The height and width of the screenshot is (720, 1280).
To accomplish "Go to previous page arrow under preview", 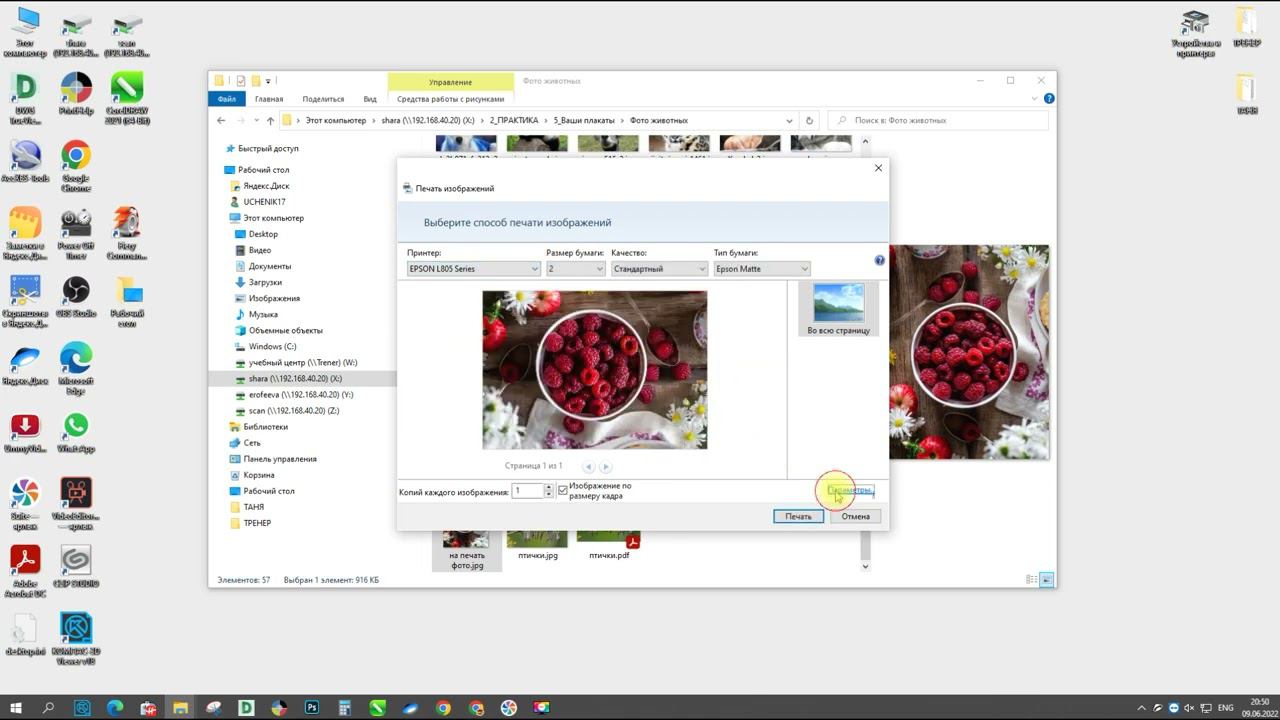I will 588,466.
